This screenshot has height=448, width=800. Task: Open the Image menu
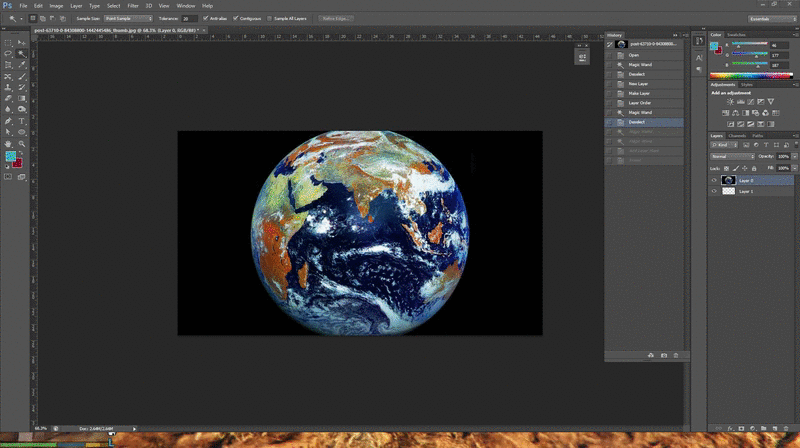pos(56,6)
